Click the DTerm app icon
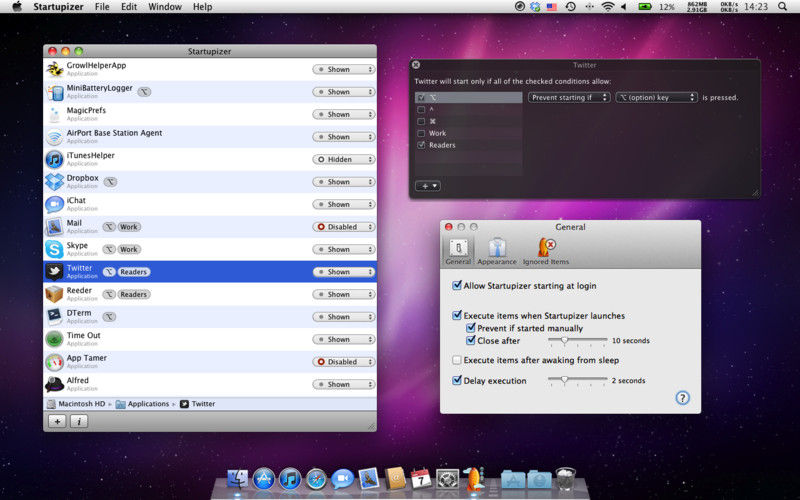This screenshot has height=500, width=800. 55,317
